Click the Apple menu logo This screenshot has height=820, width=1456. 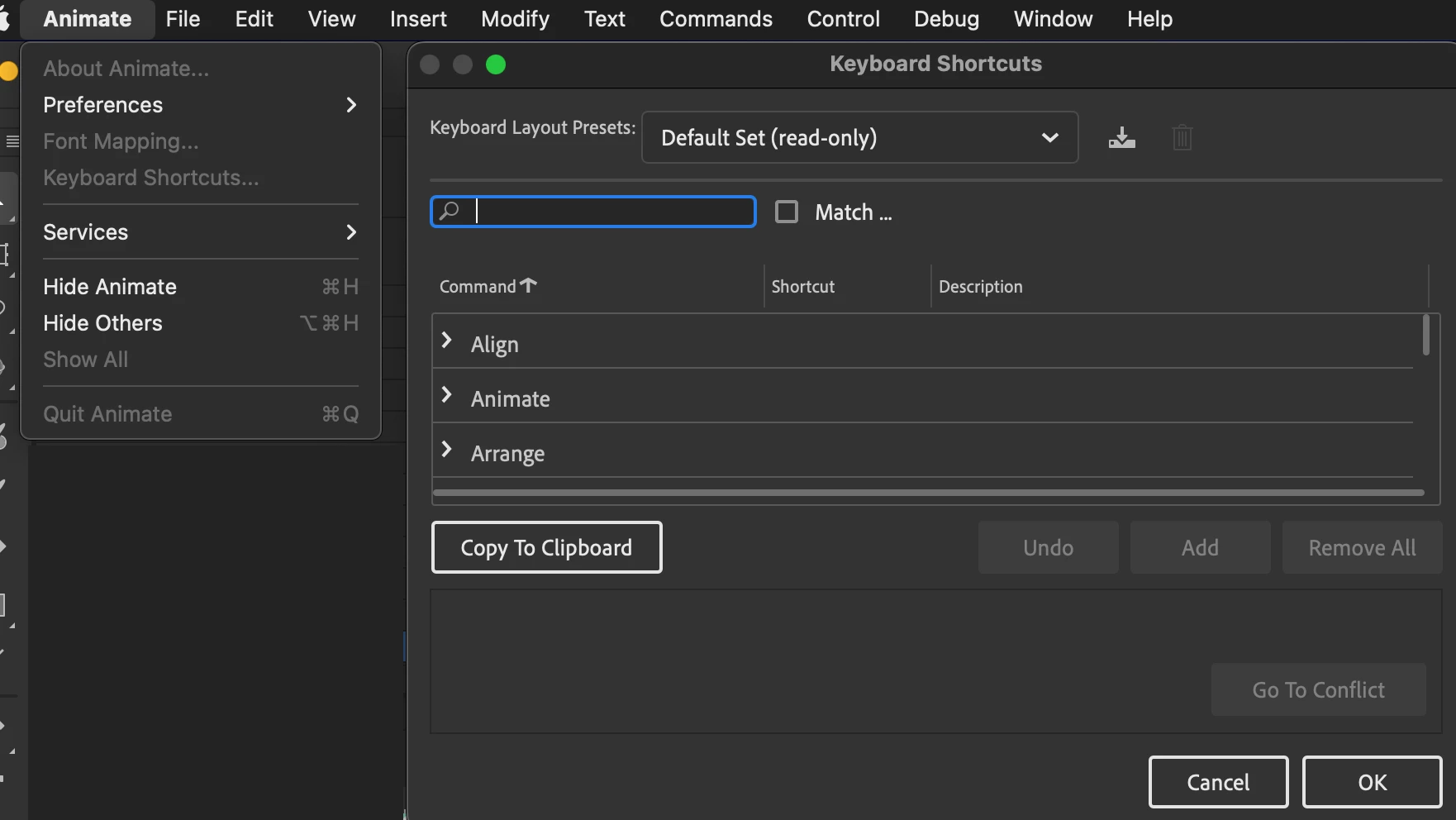(x=4, y=18)
